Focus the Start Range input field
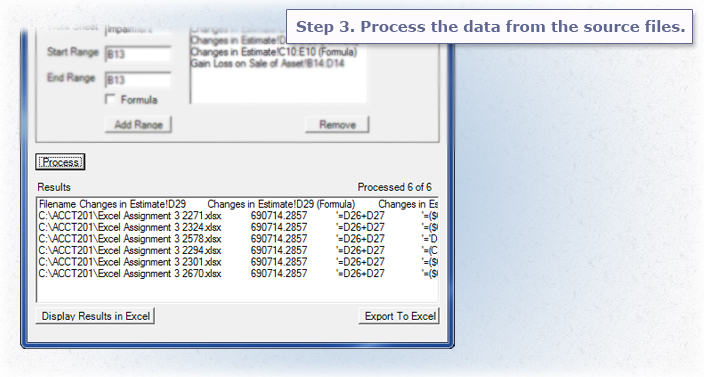Image resolution: width=704 pixels, height=377 pixels. [x=138, y=54]
